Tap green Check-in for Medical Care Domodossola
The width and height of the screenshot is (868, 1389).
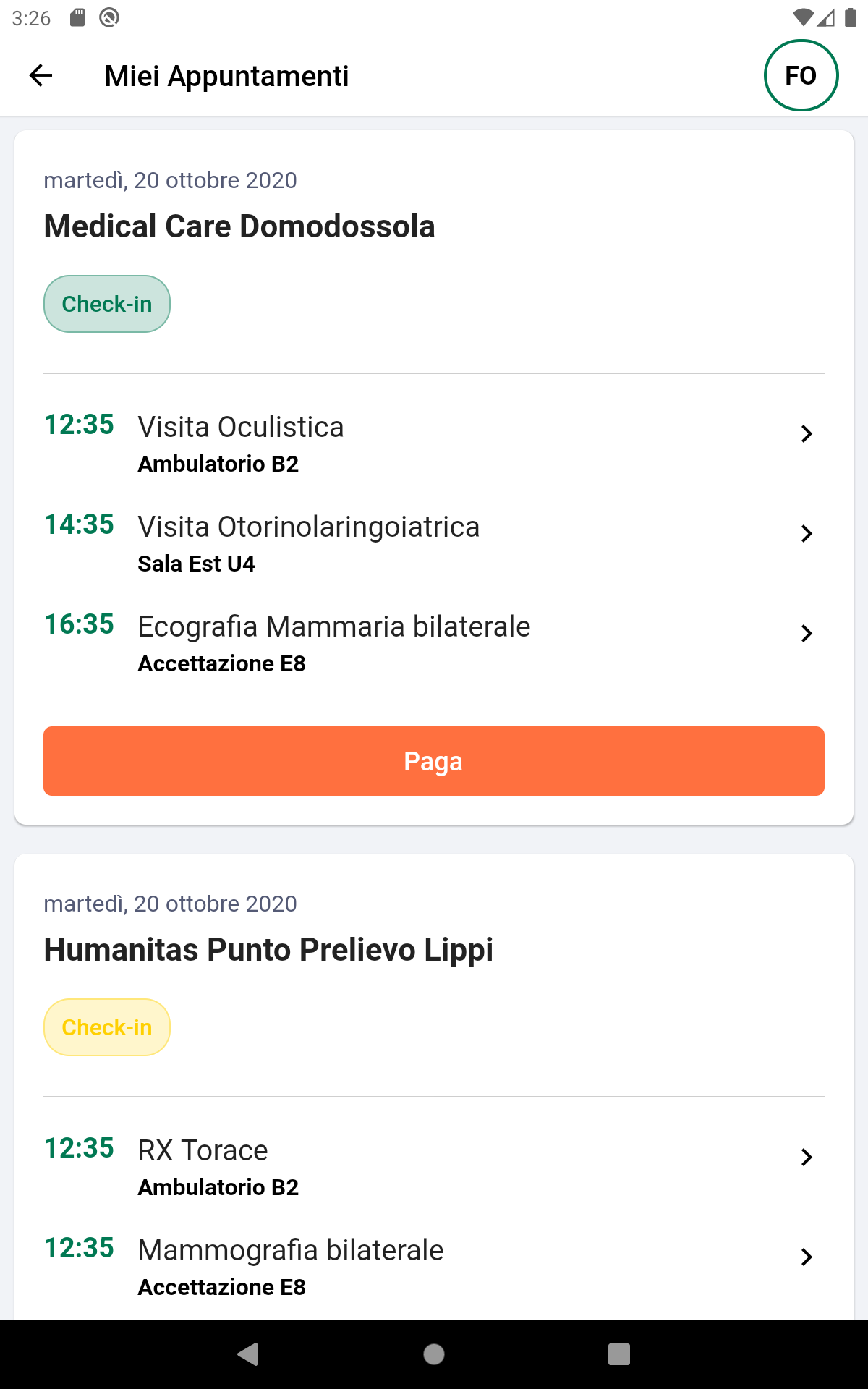pyautogui.click(x=107, y=304)
